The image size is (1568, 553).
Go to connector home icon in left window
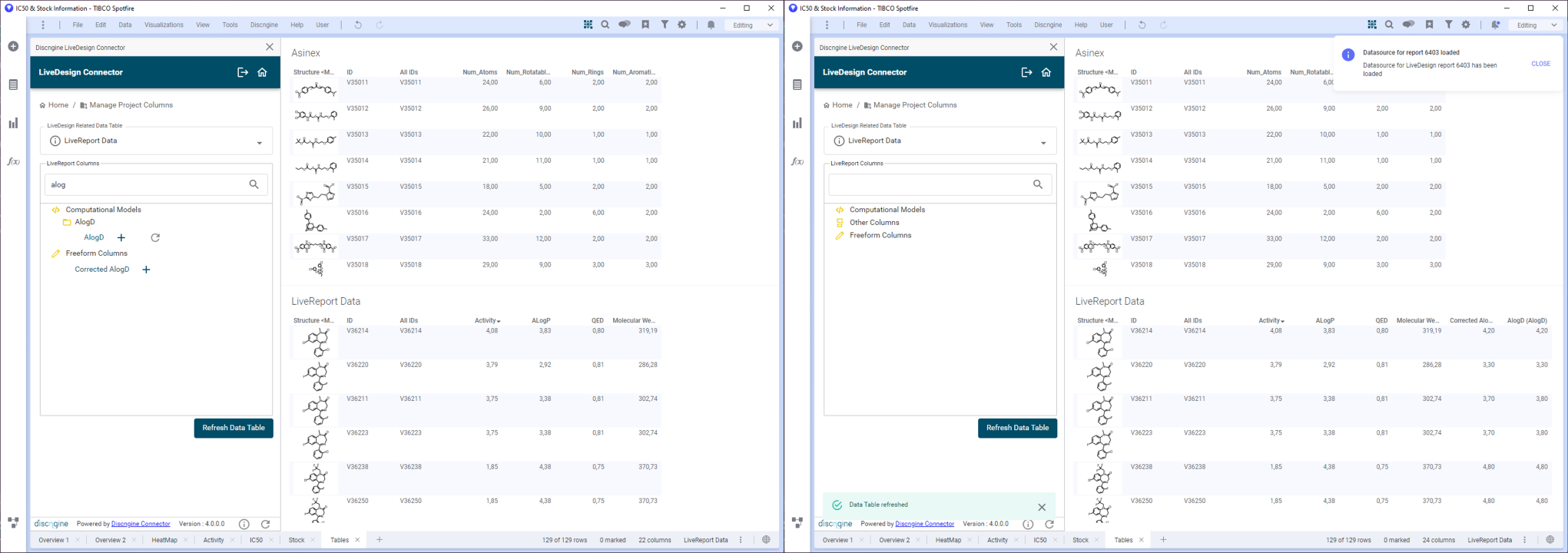point(262,72)
